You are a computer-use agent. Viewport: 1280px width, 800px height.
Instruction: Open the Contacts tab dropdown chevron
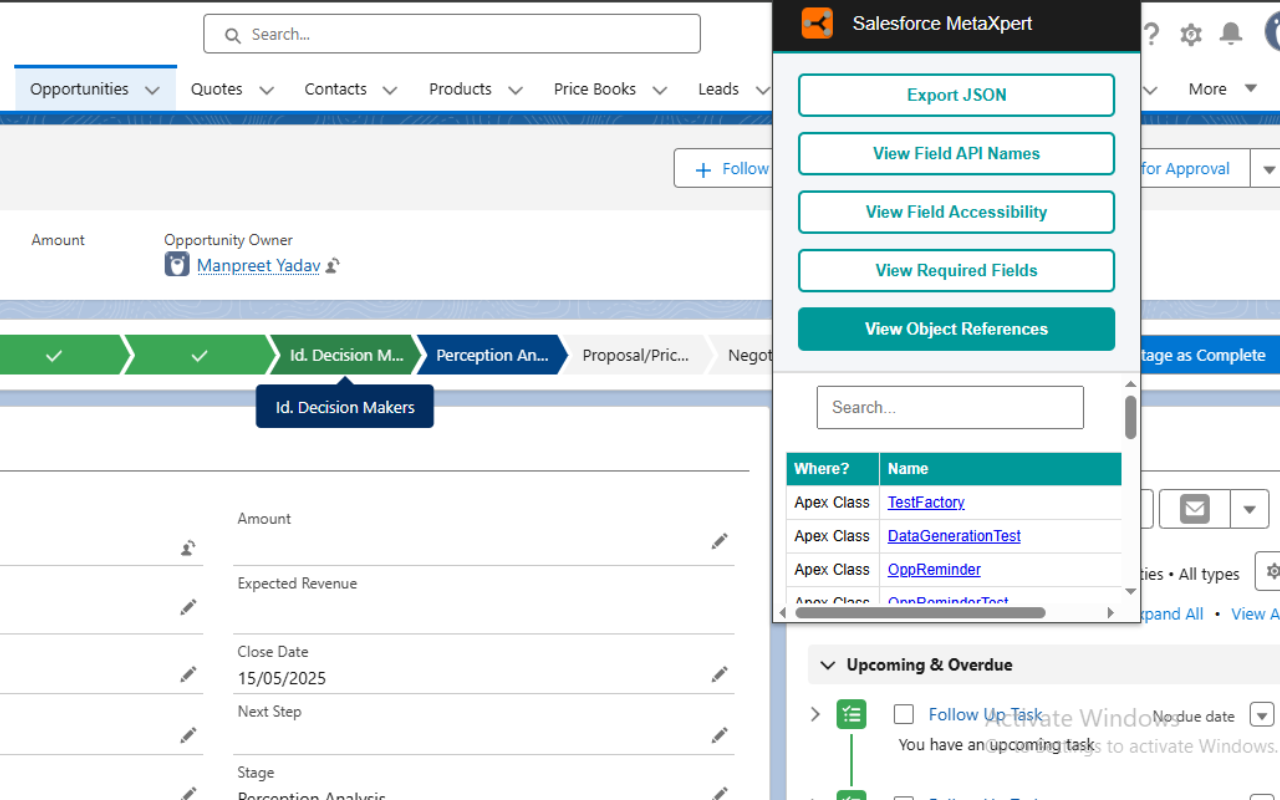point(390,90)
